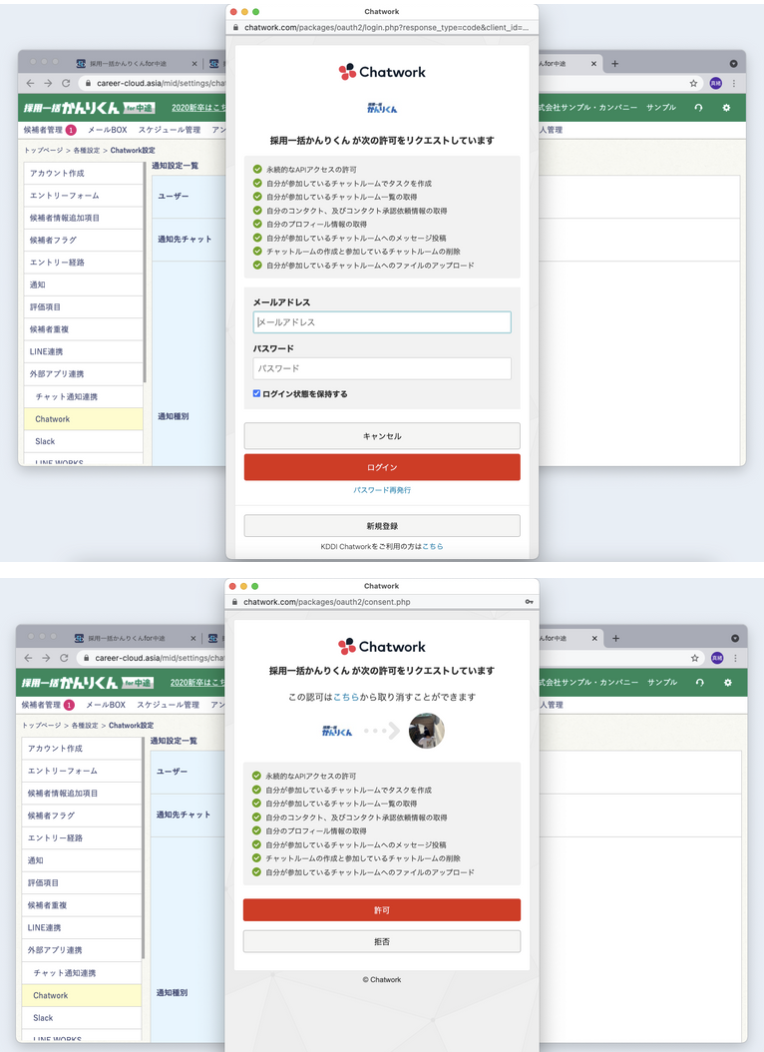Click refresh arrow in green header behind login popup

[x=698, y=107]
